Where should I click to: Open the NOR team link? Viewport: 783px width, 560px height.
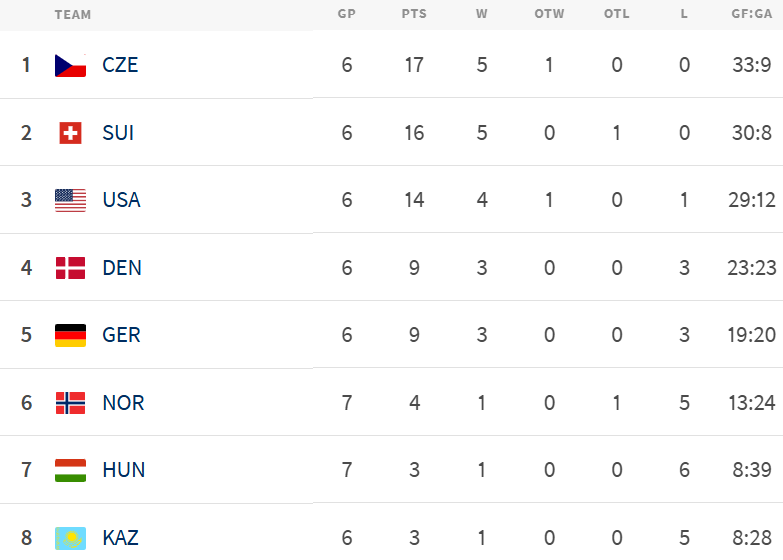pos(123,403)
